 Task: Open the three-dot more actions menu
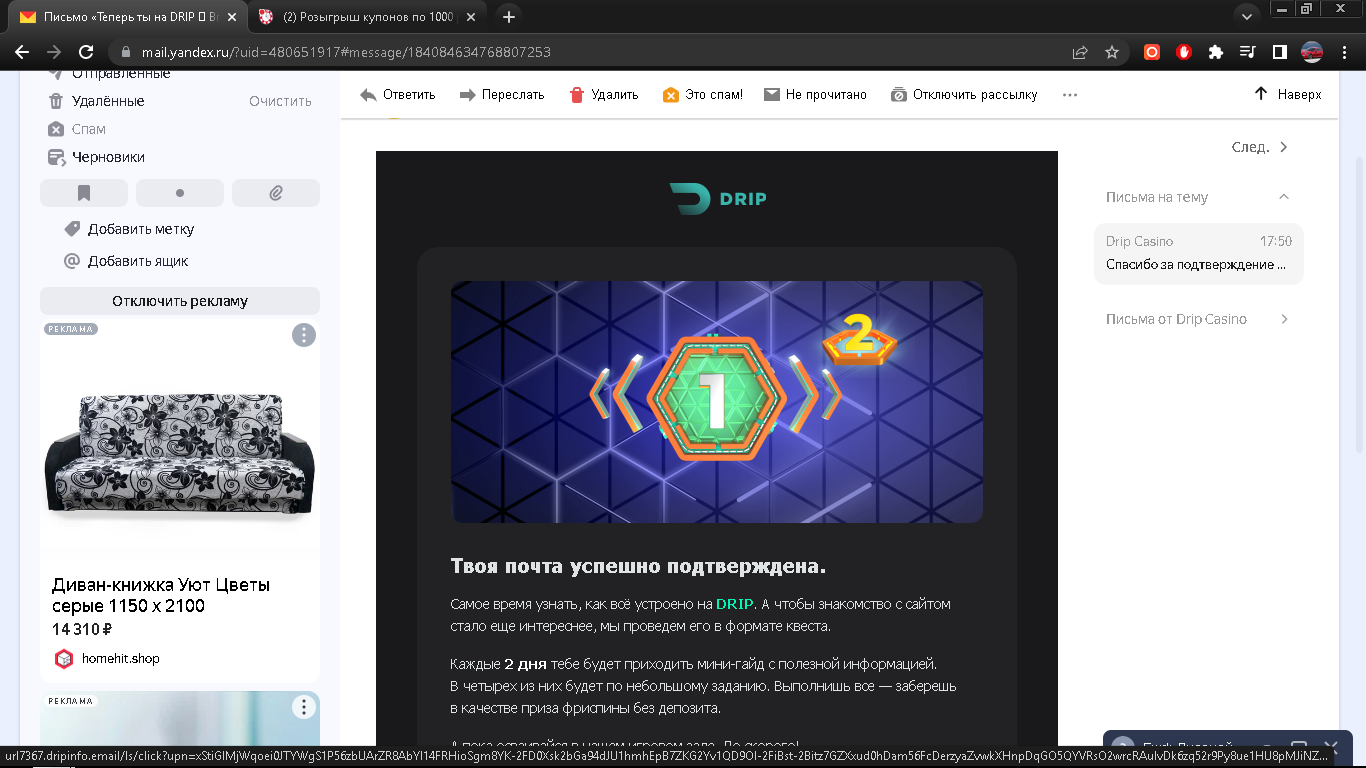pos(1070,95)
